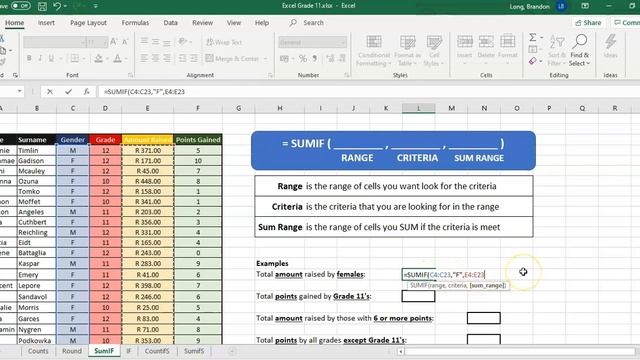Cancel the formula entry with X
Image resolution: width=640 pixels, height=360 pixels.
(x=50, y=92)
